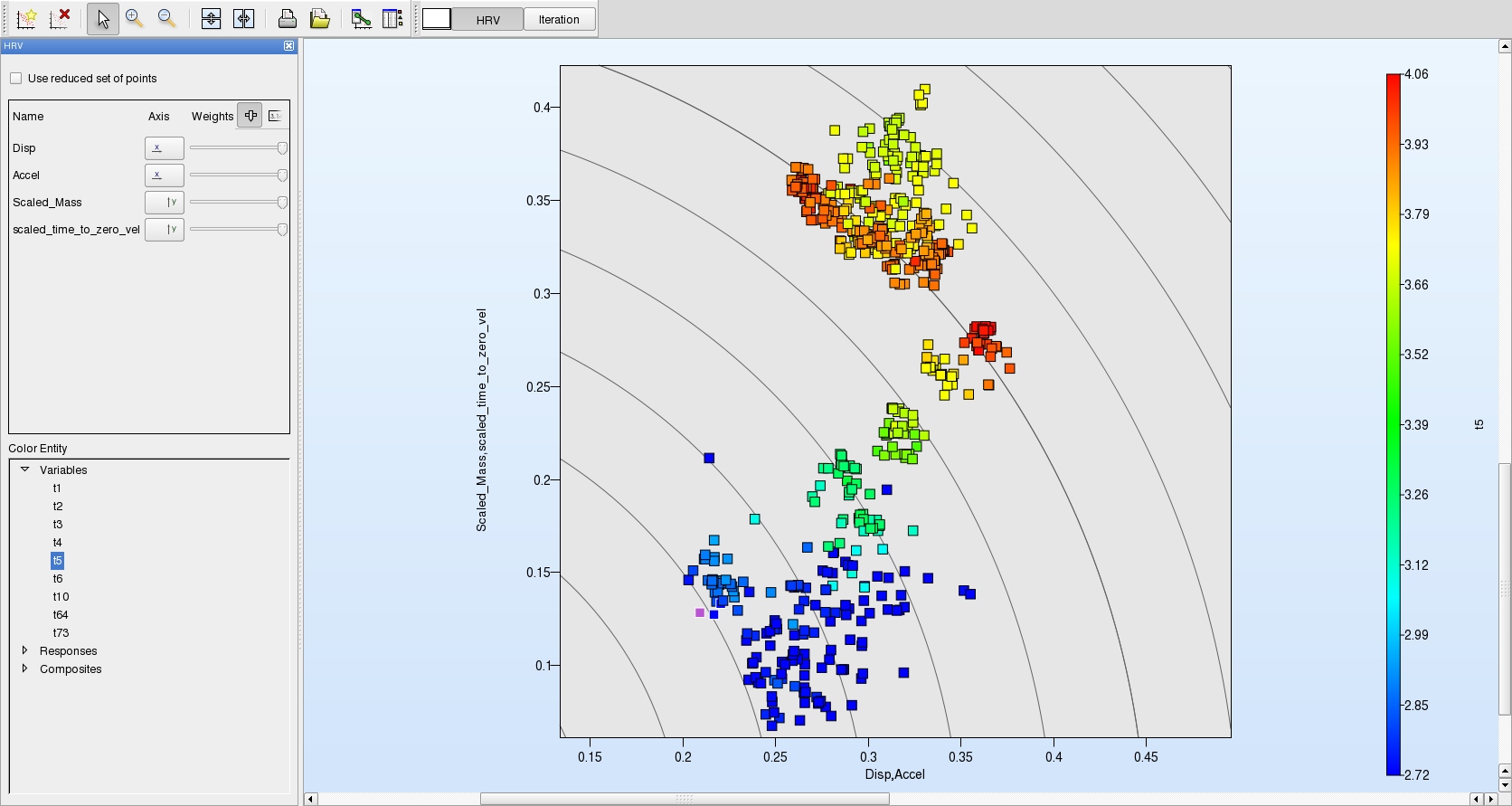Open a plot file with the folder icon

pos(319,18)
